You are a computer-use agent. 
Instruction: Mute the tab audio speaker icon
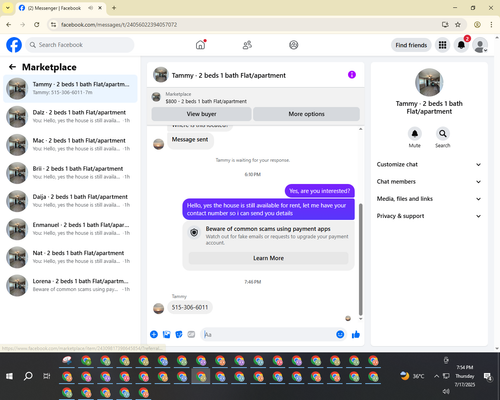(x=90, y=8)
